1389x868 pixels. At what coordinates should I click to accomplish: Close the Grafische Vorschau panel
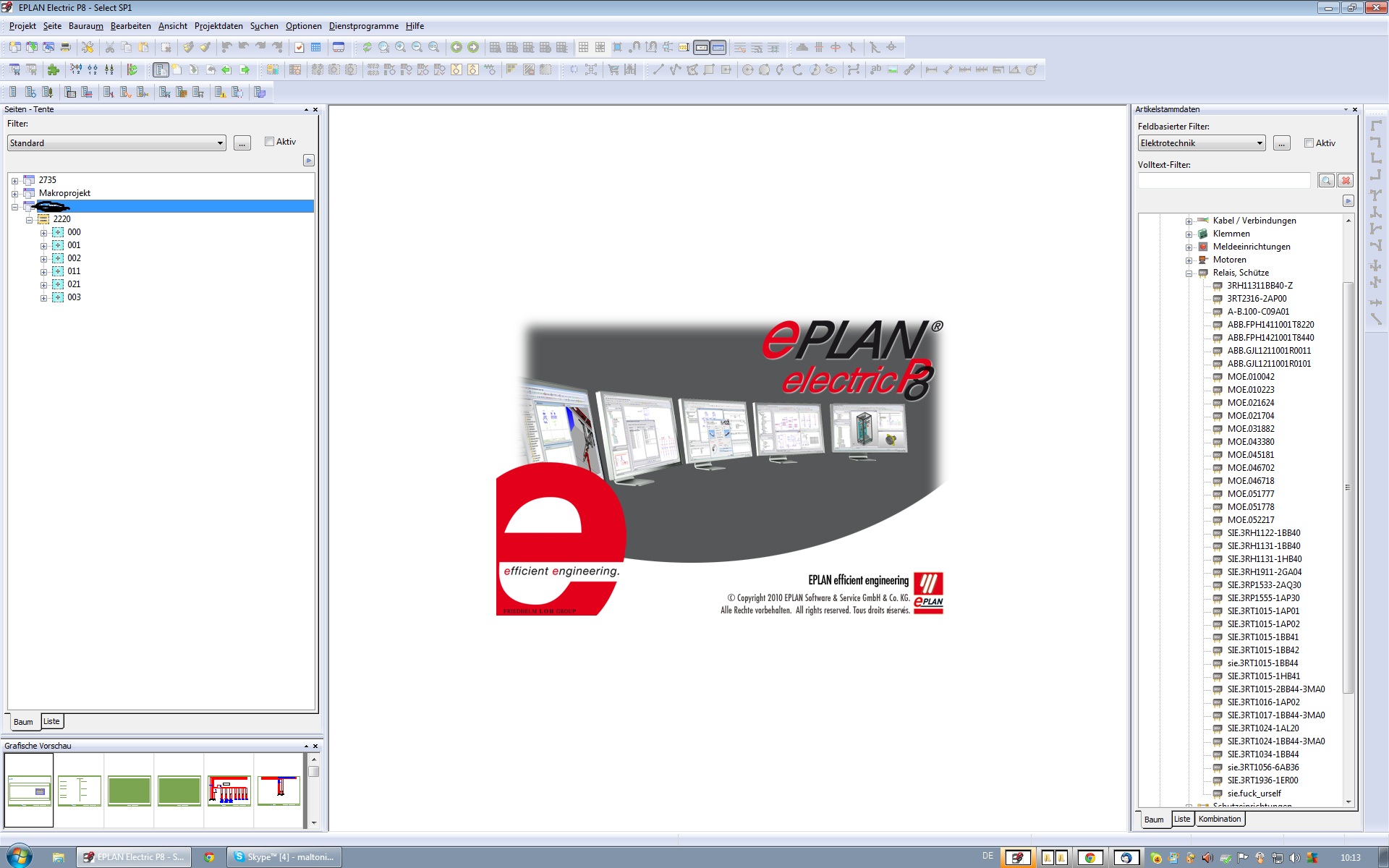[315, 746]
